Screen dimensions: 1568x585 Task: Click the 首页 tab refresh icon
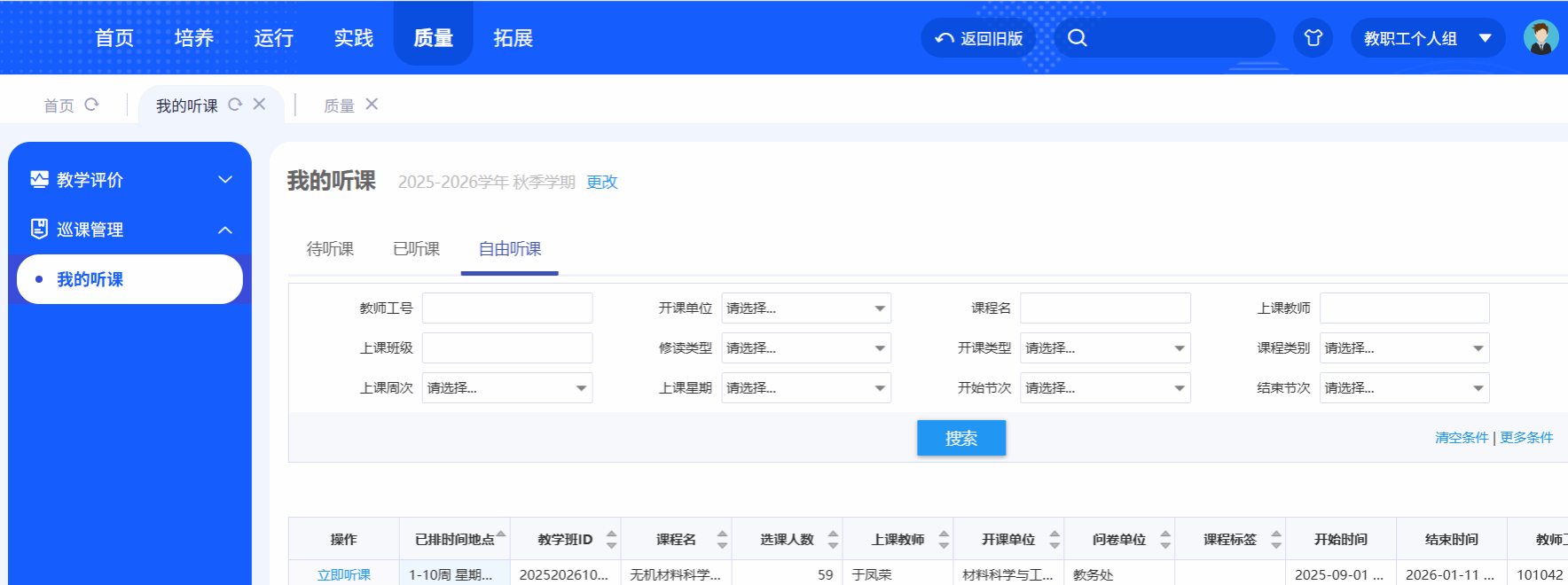[91, 105]
